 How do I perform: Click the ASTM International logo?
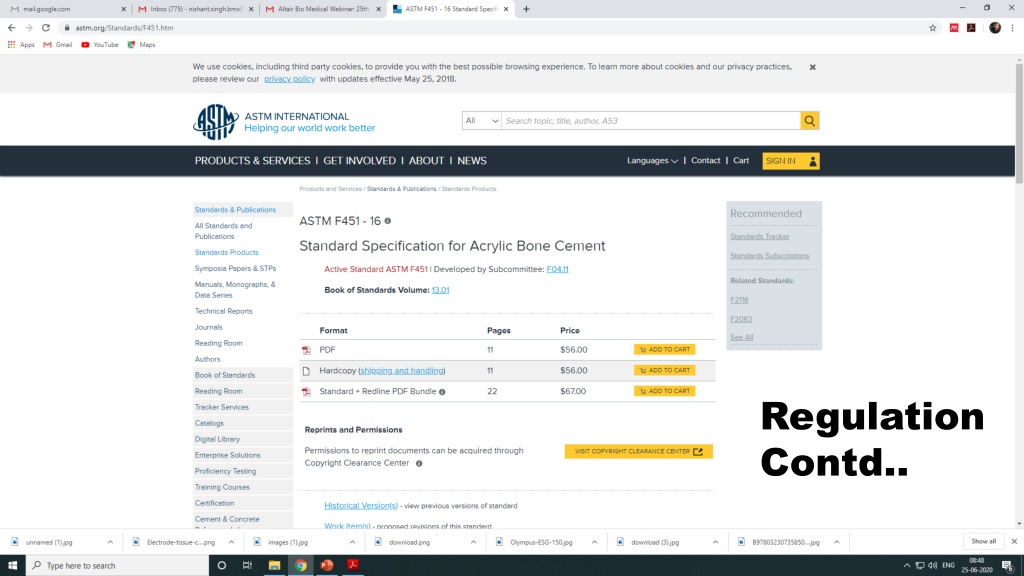pyautogui.click(x=216, y=121)
